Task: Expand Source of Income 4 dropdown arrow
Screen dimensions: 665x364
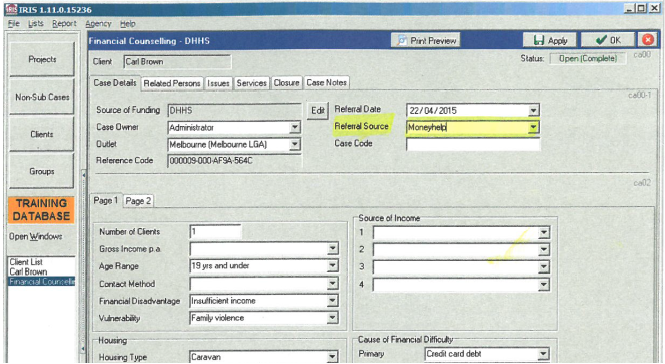Action: coord(544,285)
